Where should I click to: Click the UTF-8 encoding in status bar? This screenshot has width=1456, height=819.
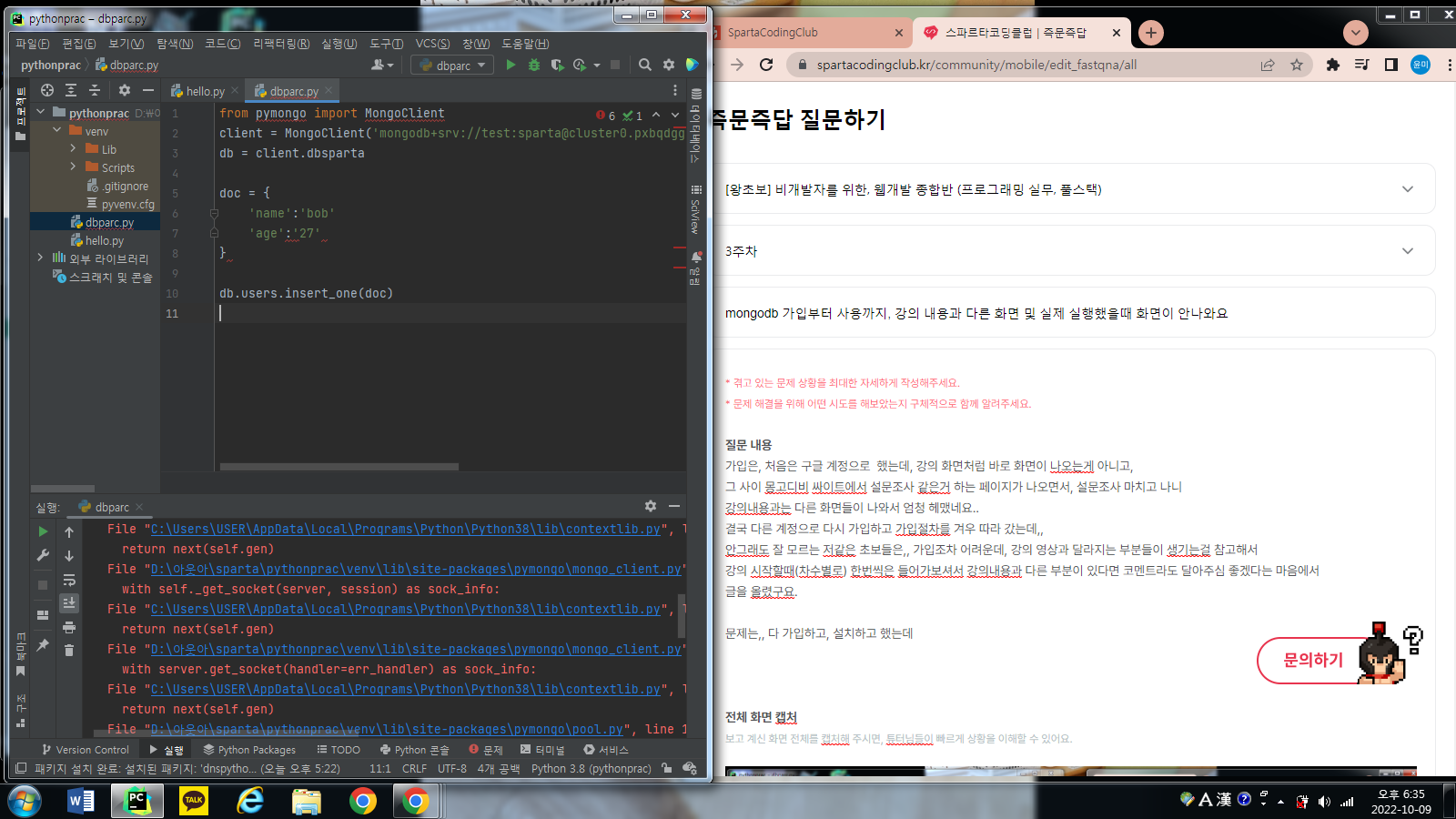pos(452,768)
